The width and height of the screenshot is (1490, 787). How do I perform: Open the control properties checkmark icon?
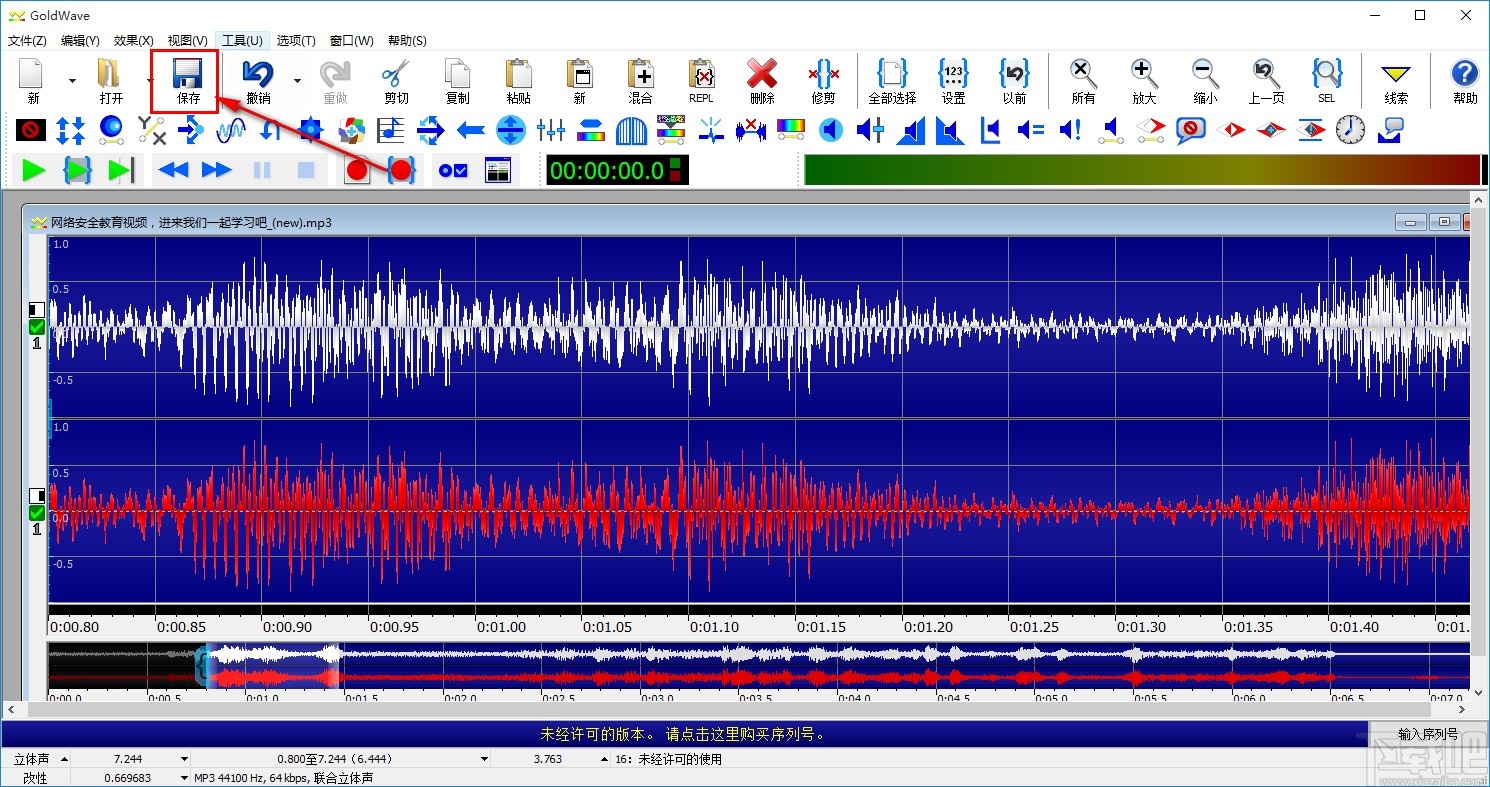[x=454, y=171]
